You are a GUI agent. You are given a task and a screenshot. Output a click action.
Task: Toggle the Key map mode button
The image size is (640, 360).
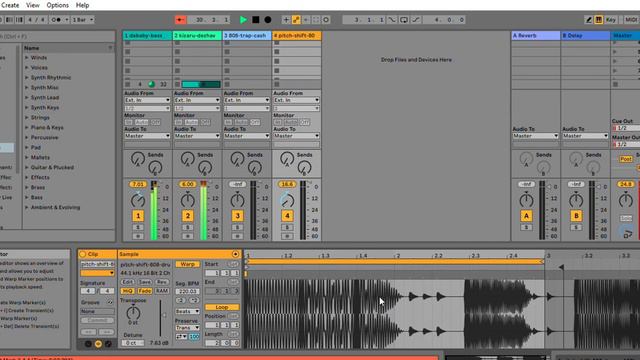point(611,20)
